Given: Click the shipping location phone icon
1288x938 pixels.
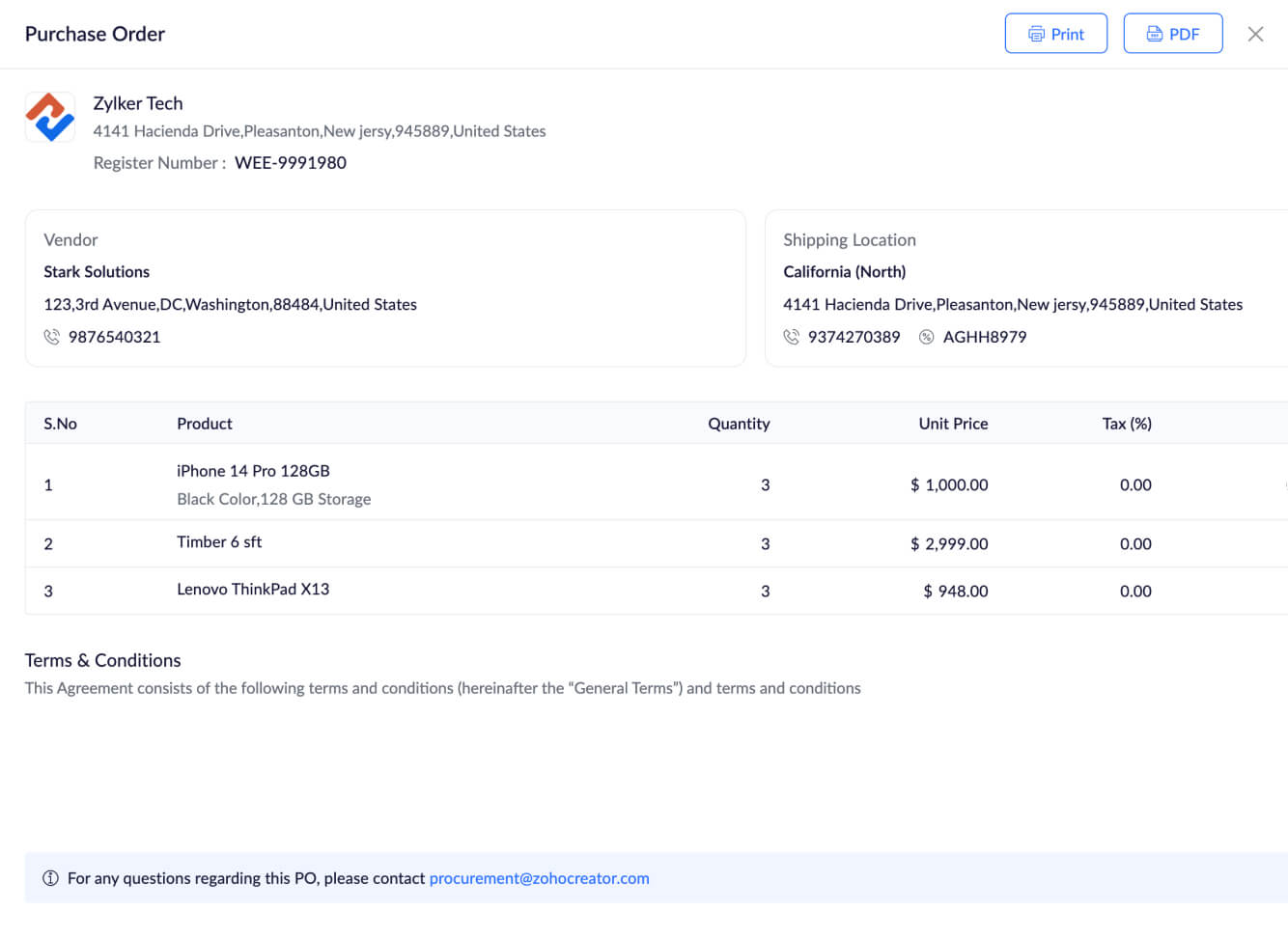Looking at the screenshot, I should tap(792, 337).
